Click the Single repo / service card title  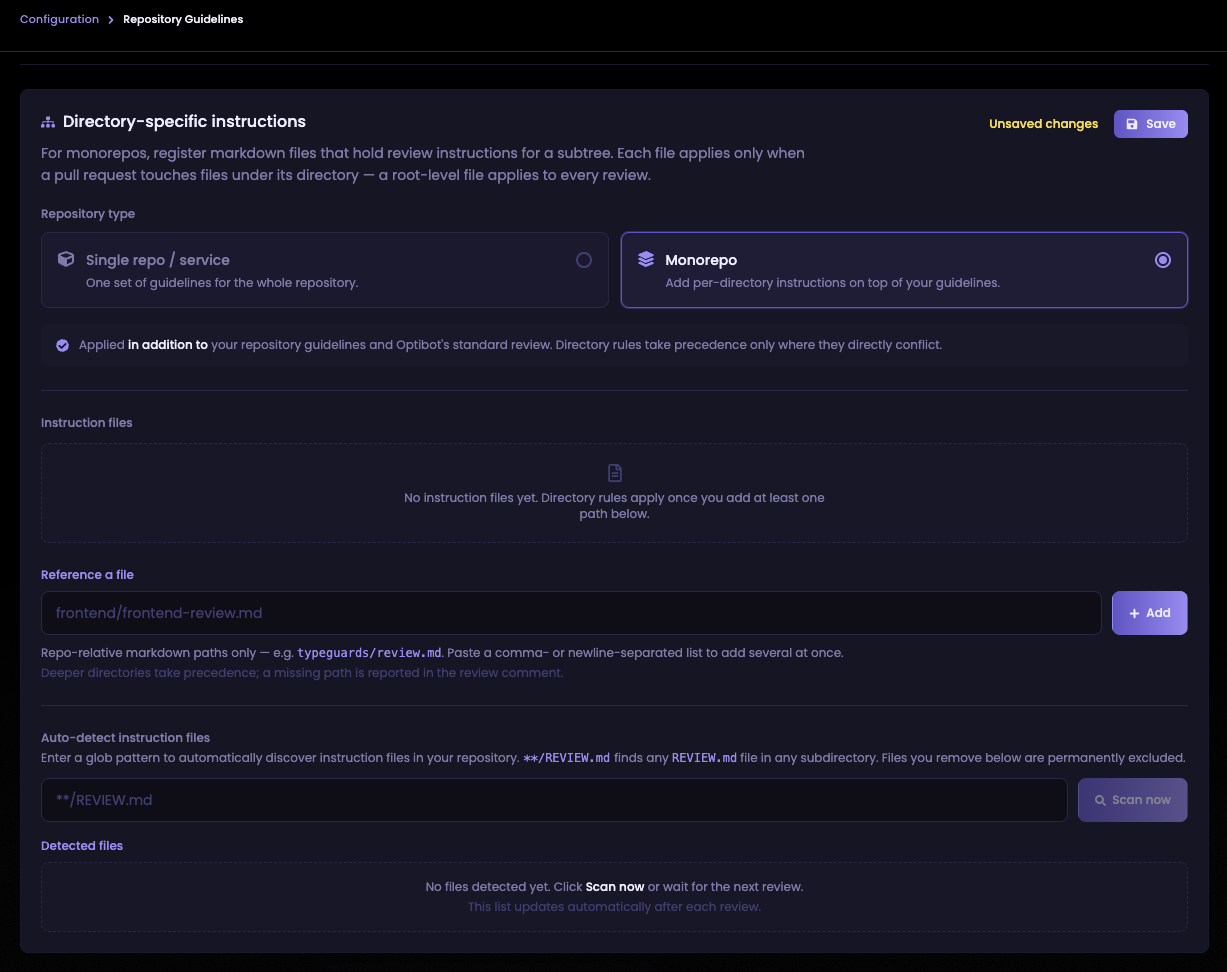pos(158,260)
